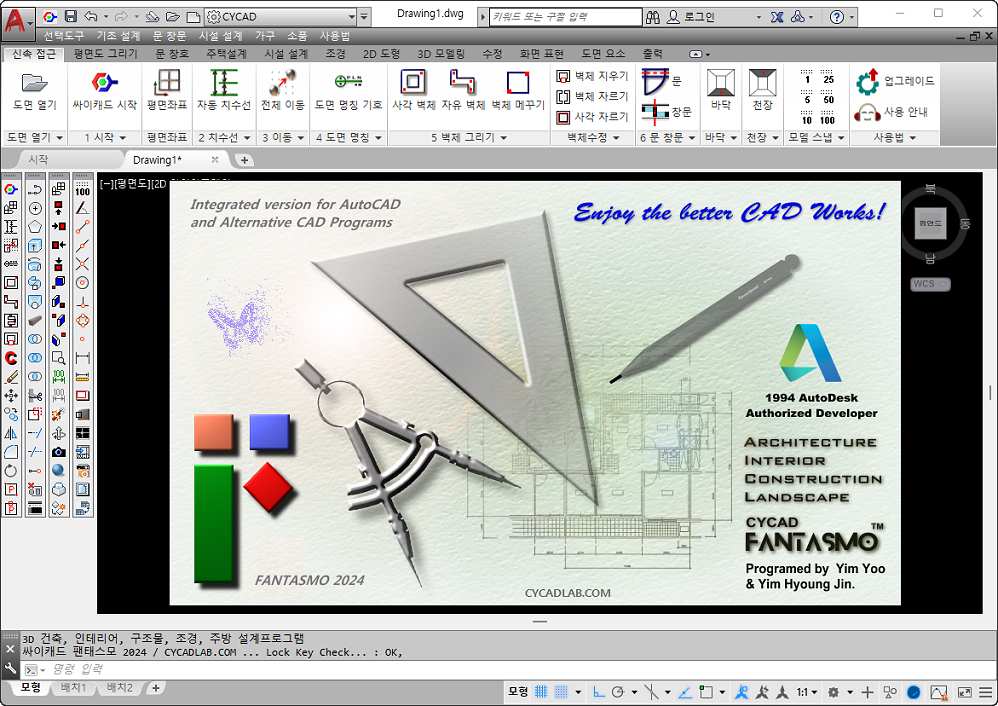Viewport: 998px width, 706px height.
Task: Click the binoculars search button
Action: 652,17
